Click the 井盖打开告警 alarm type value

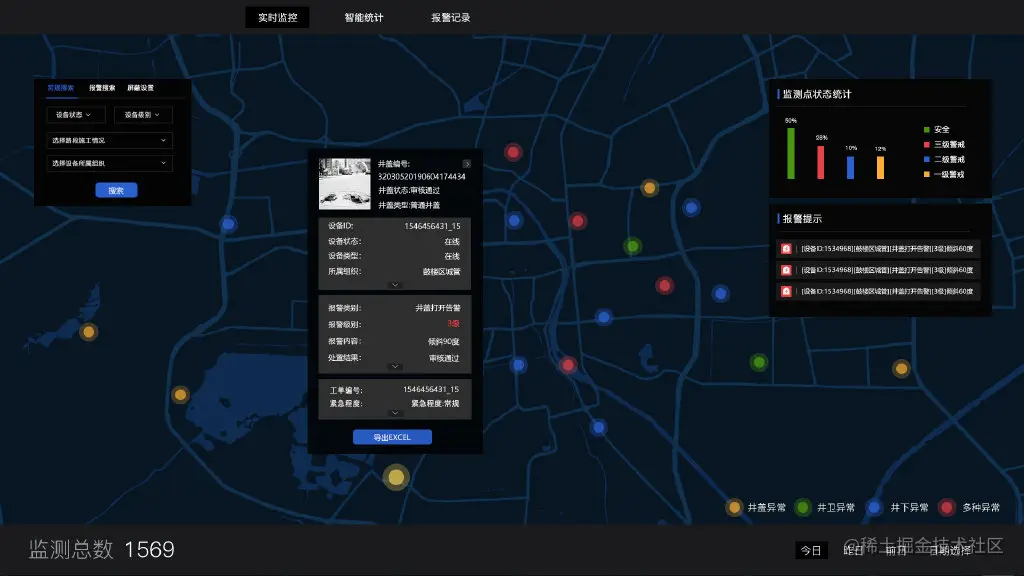(438, 308)
